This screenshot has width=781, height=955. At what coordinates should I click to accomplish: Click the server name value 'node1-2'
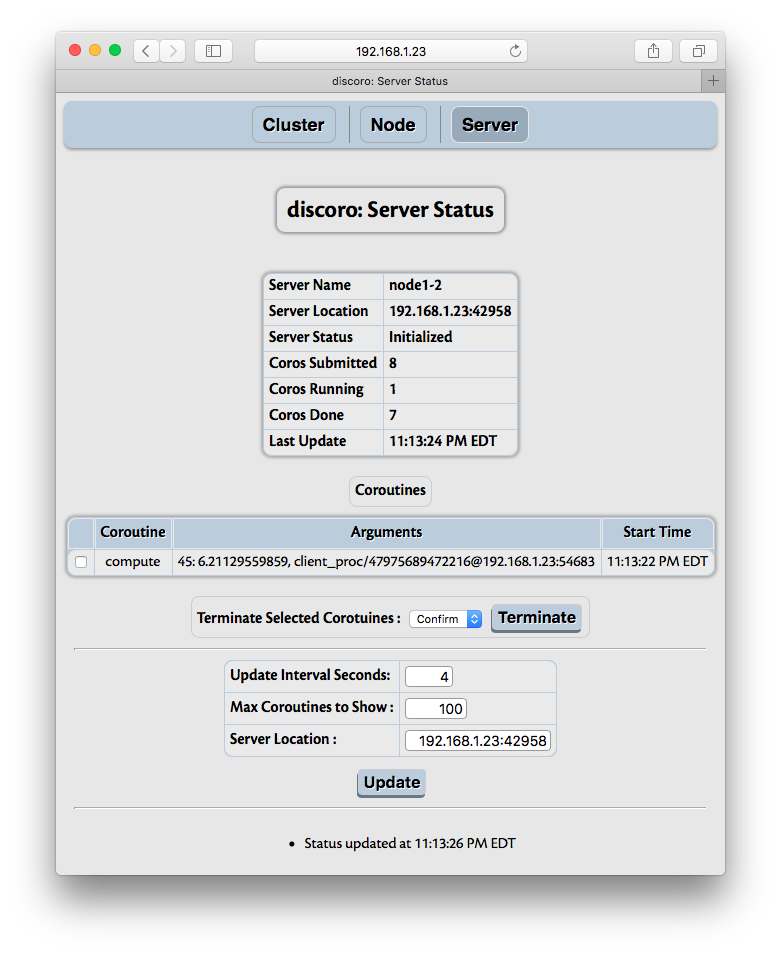point(415,285)
